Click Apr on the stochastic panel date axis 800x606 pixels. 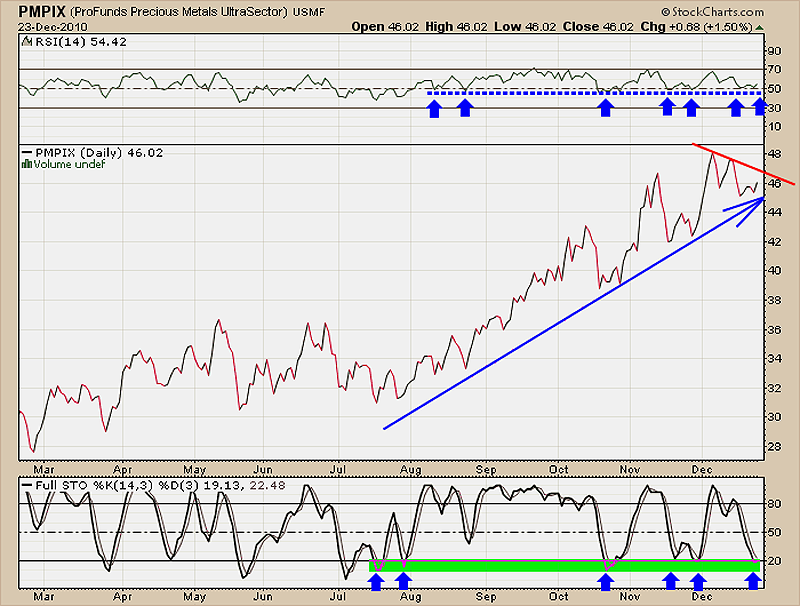click(122, 596)
